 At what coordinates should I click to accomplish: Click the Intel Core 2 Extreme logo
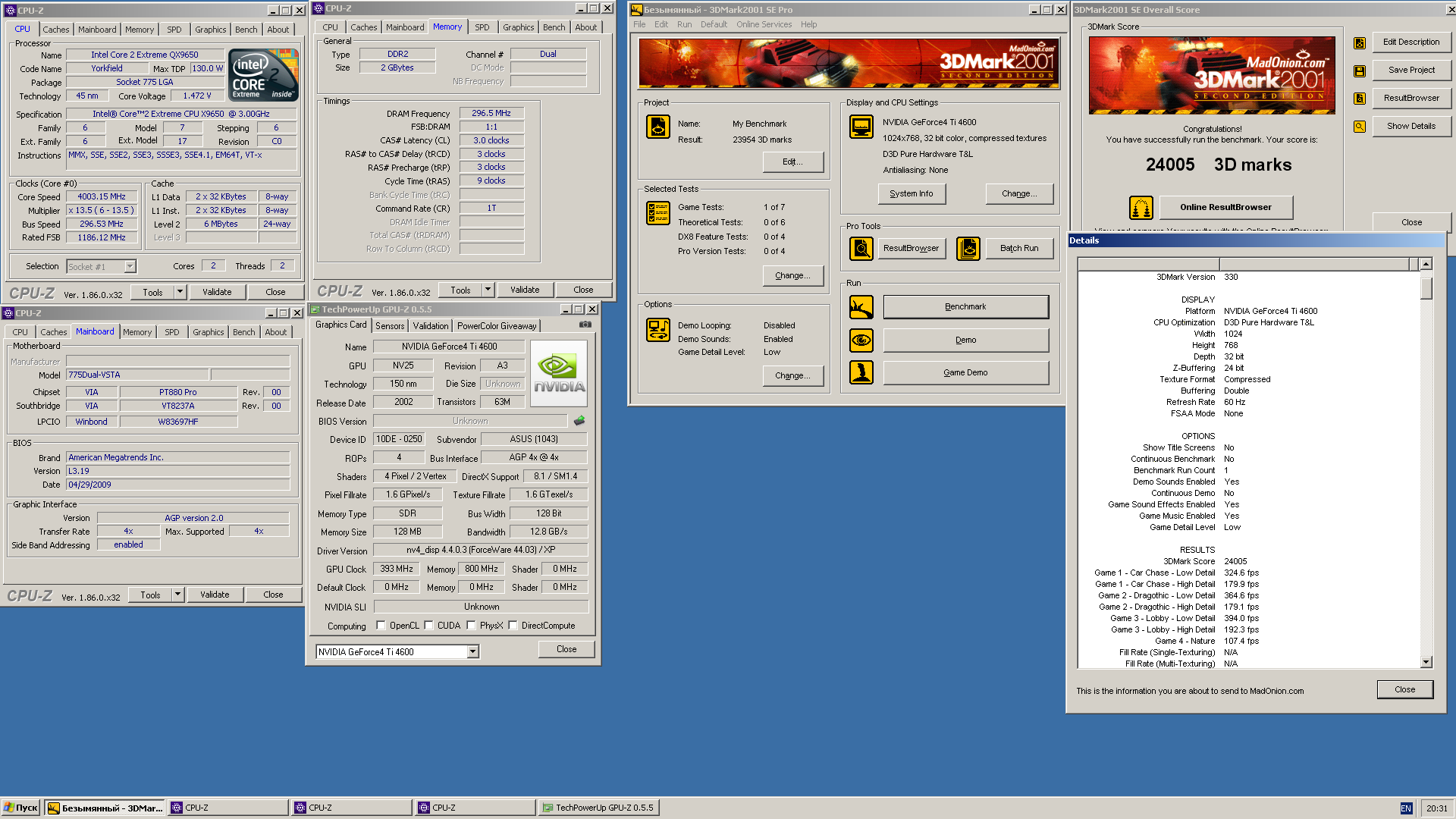pos(264,74)
